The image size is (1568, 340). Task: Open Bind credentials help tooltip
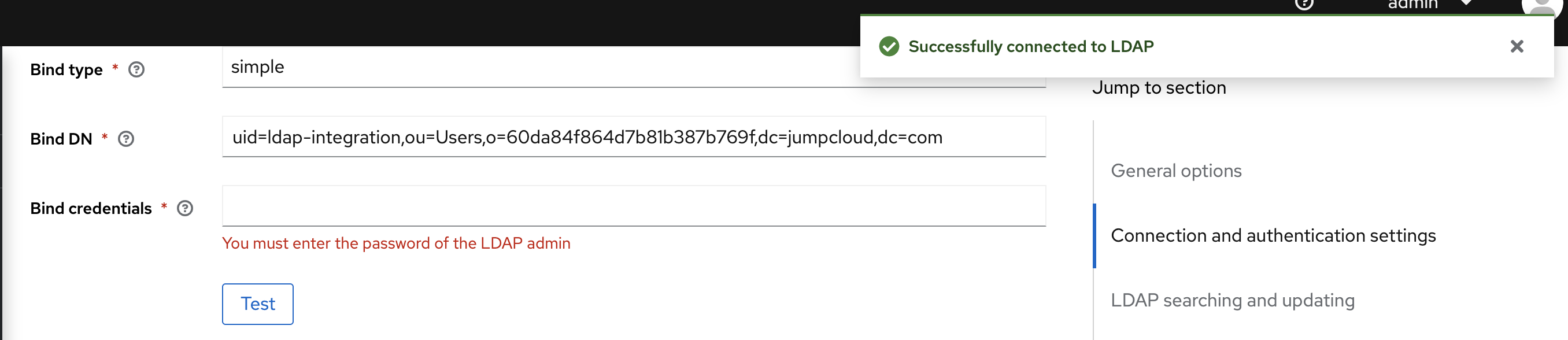(186, 208)
